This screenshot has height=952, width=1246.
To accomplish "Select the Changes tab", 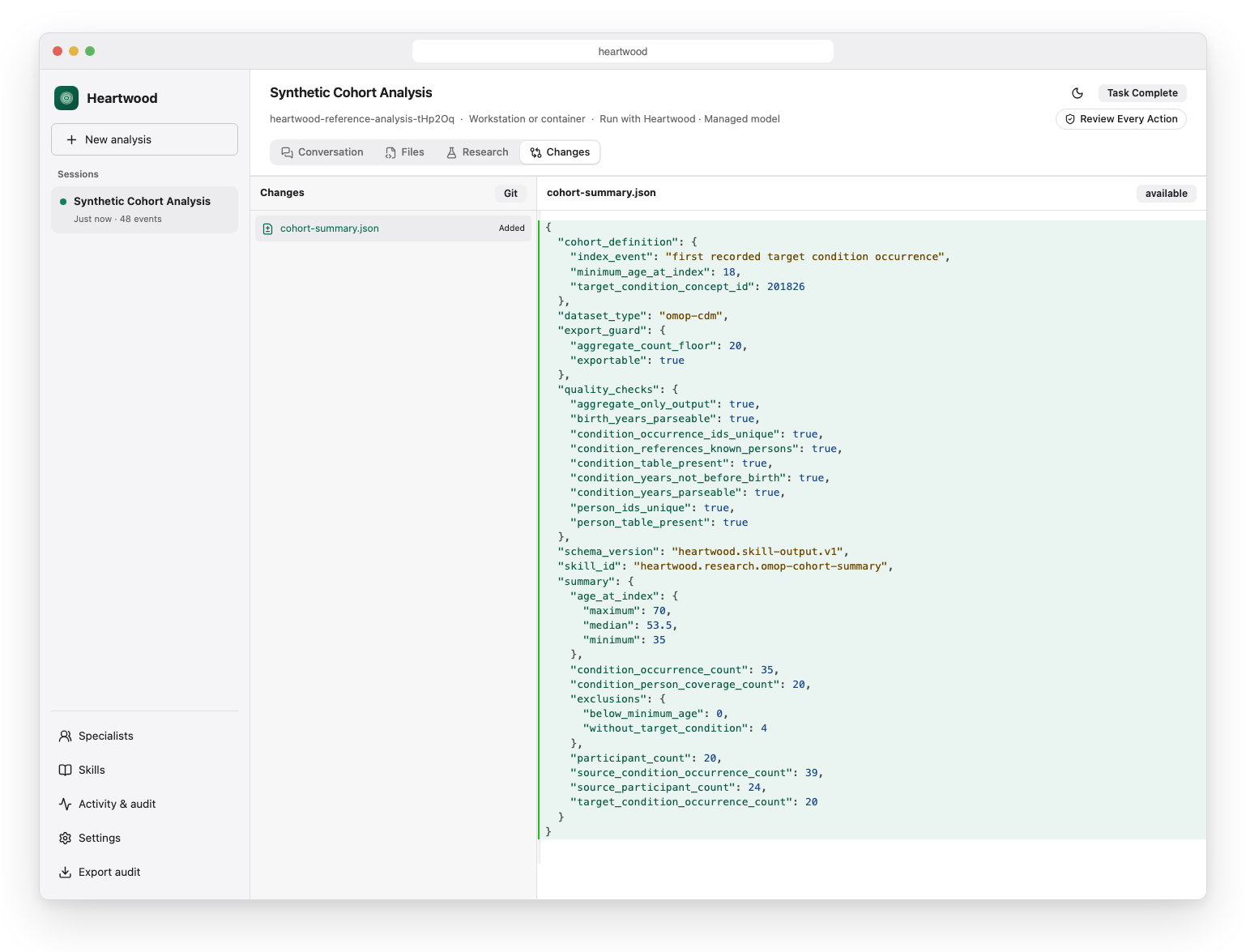I will pyautogui.click(x=560, y=152).
